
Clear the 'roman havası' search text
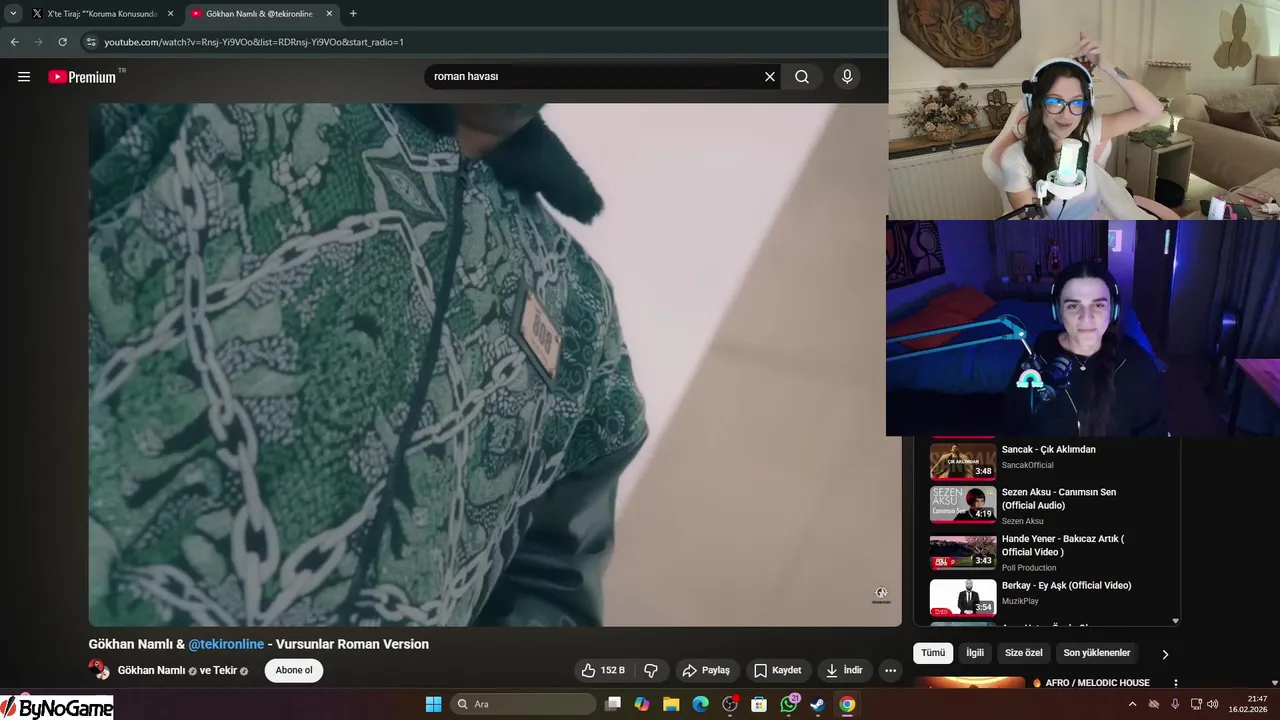coord(770,76)
